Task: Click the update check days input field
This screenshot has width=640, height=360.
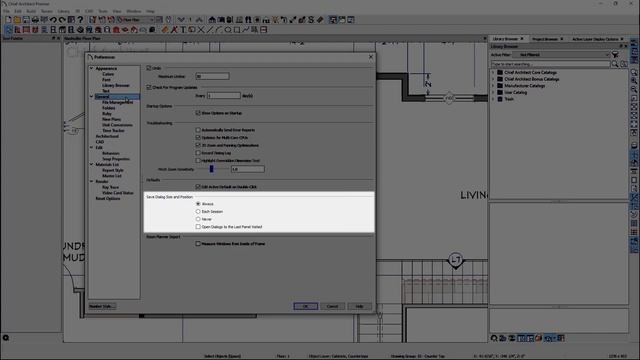Action: tap(224, 96)
